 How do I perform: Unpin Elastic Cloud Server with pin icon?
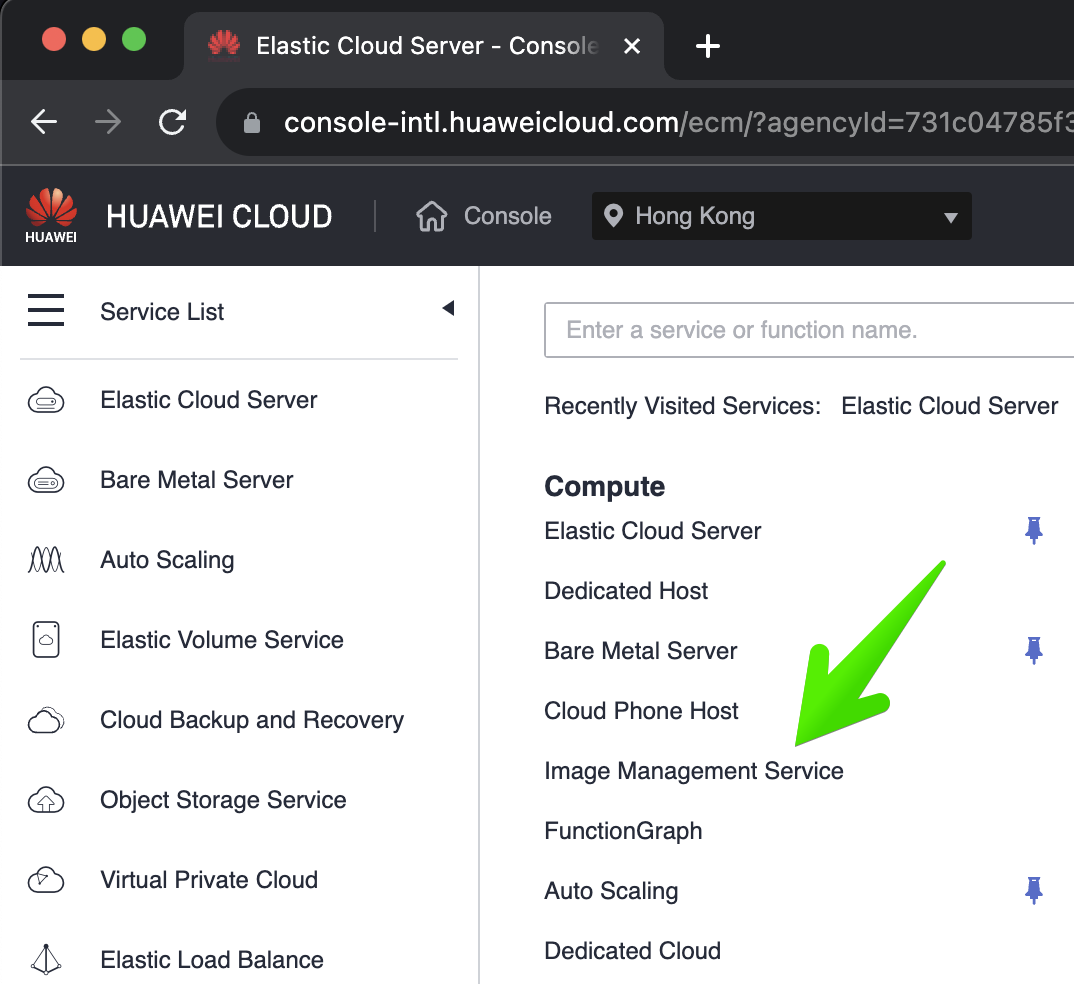pyautogui.click(x=1034, y=531)
